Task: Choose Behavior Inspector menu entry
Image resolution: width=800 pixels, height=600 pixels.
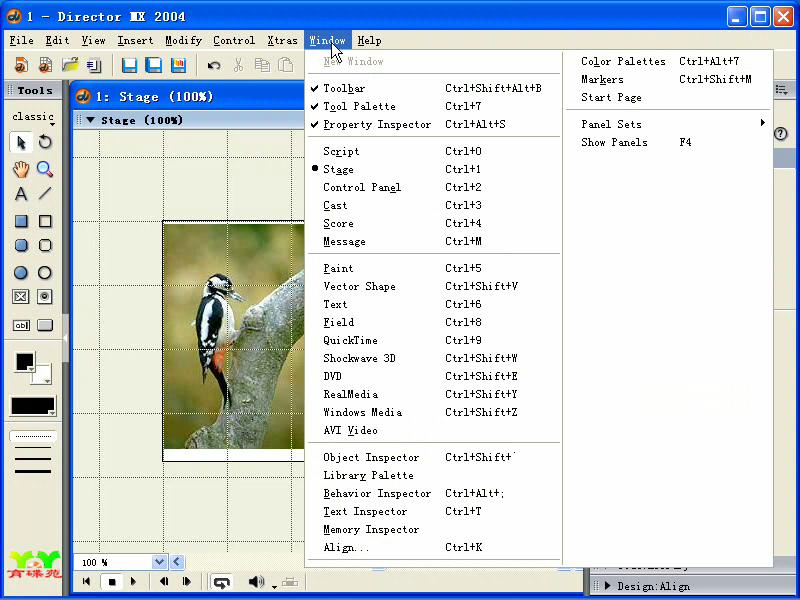Action: click(x=434, y=493)
